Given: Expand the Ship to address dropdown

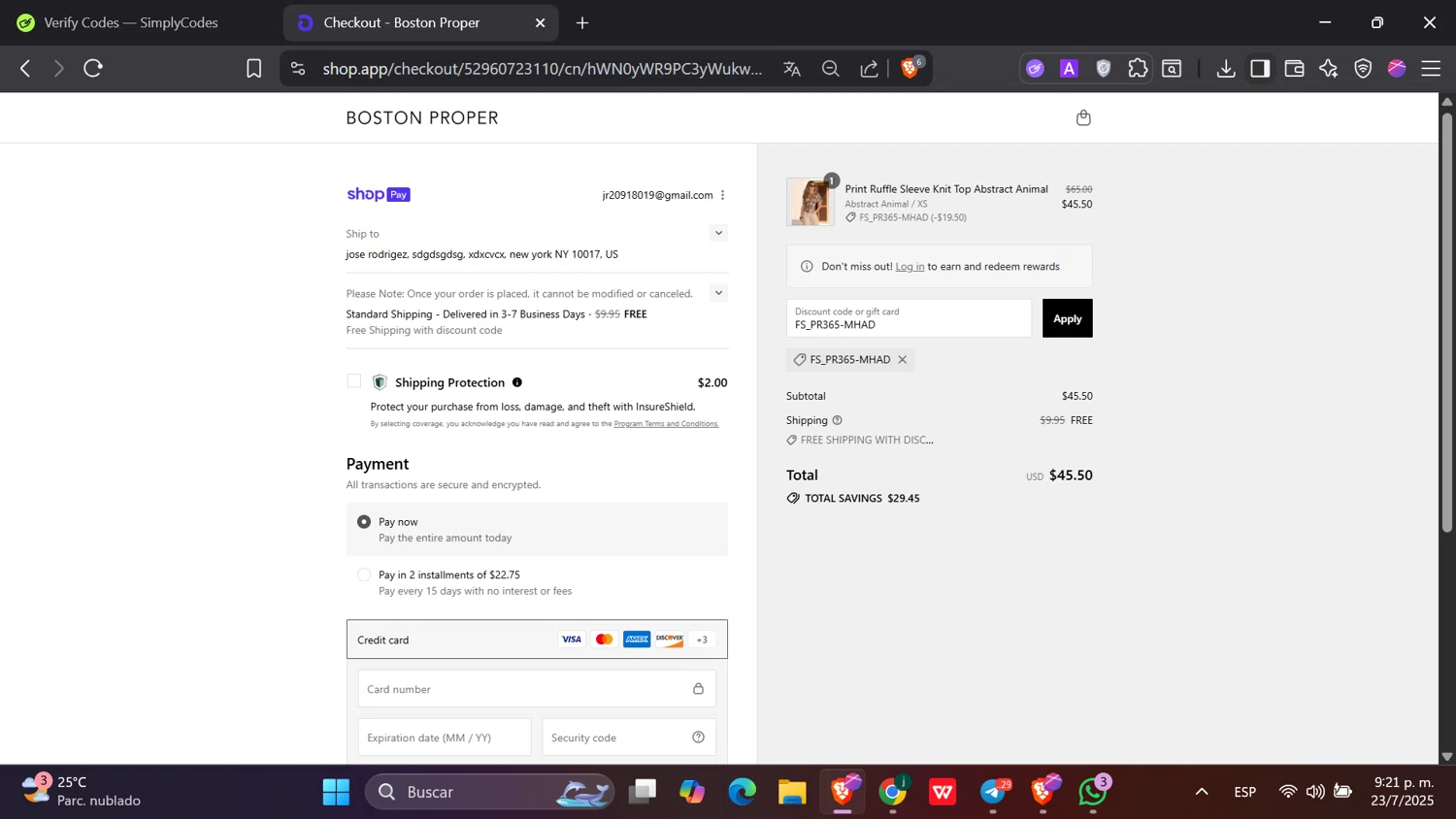Looking at the screenshot, I should [718, 233].
